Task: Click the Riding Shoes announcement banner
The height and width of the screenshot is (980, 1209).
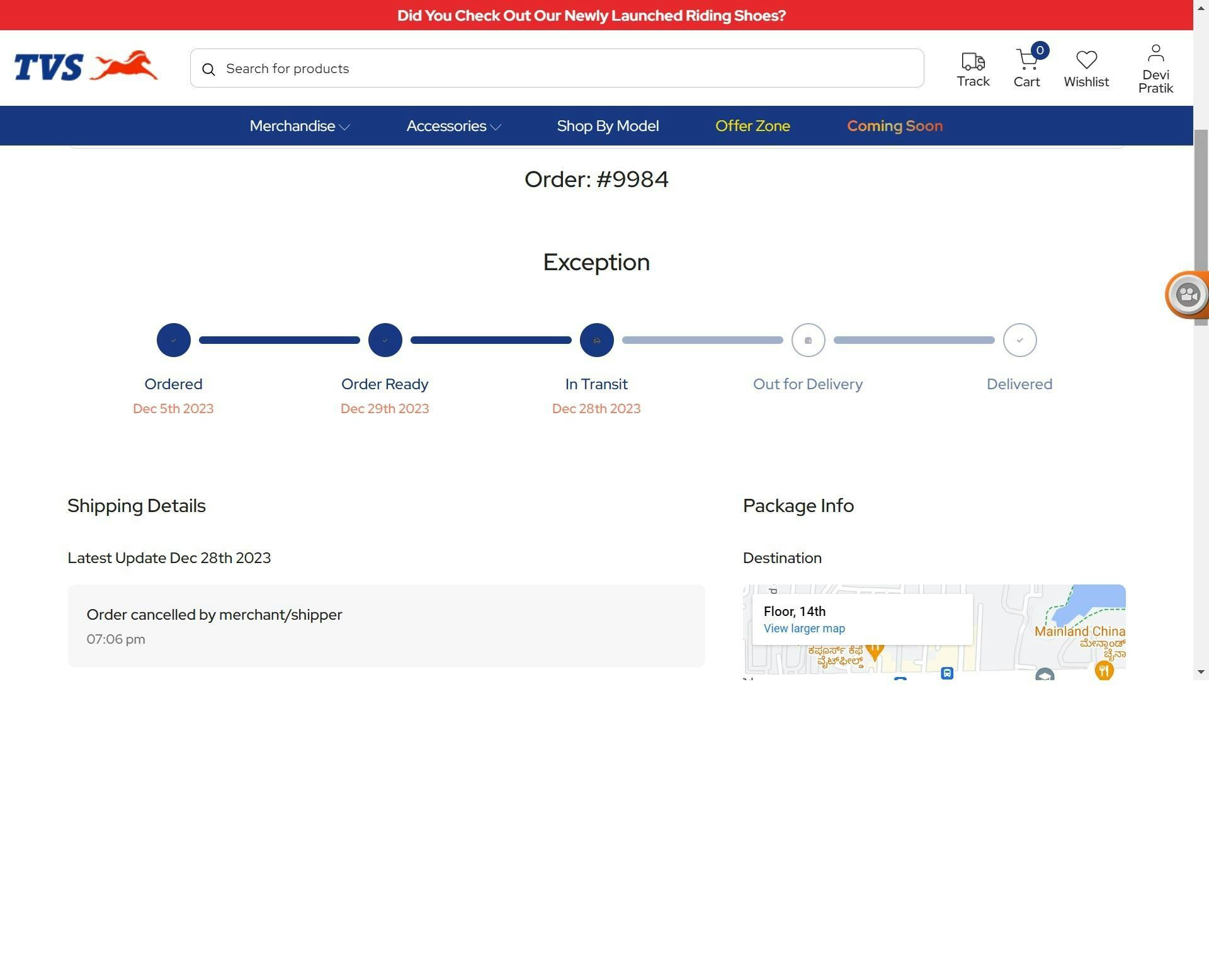Action: point(591,15)
